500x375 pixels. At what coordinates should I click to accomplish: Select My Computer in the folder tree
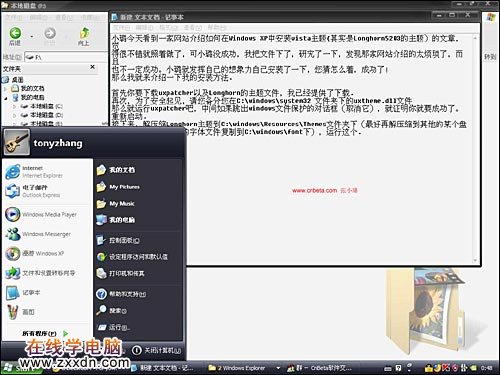pyautogui.click(x=28, y=97)
